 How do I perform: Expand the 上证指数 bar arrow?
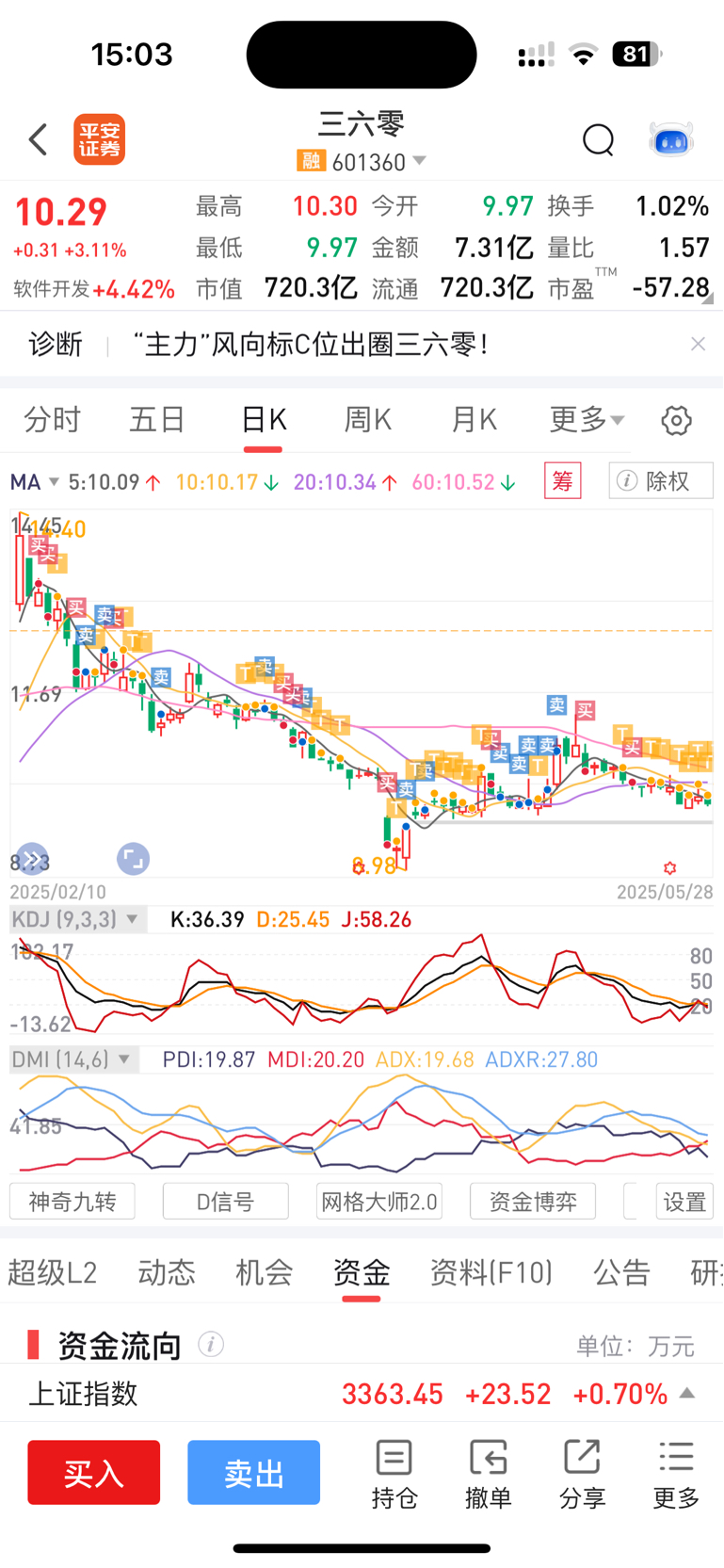coord(687,1393)
